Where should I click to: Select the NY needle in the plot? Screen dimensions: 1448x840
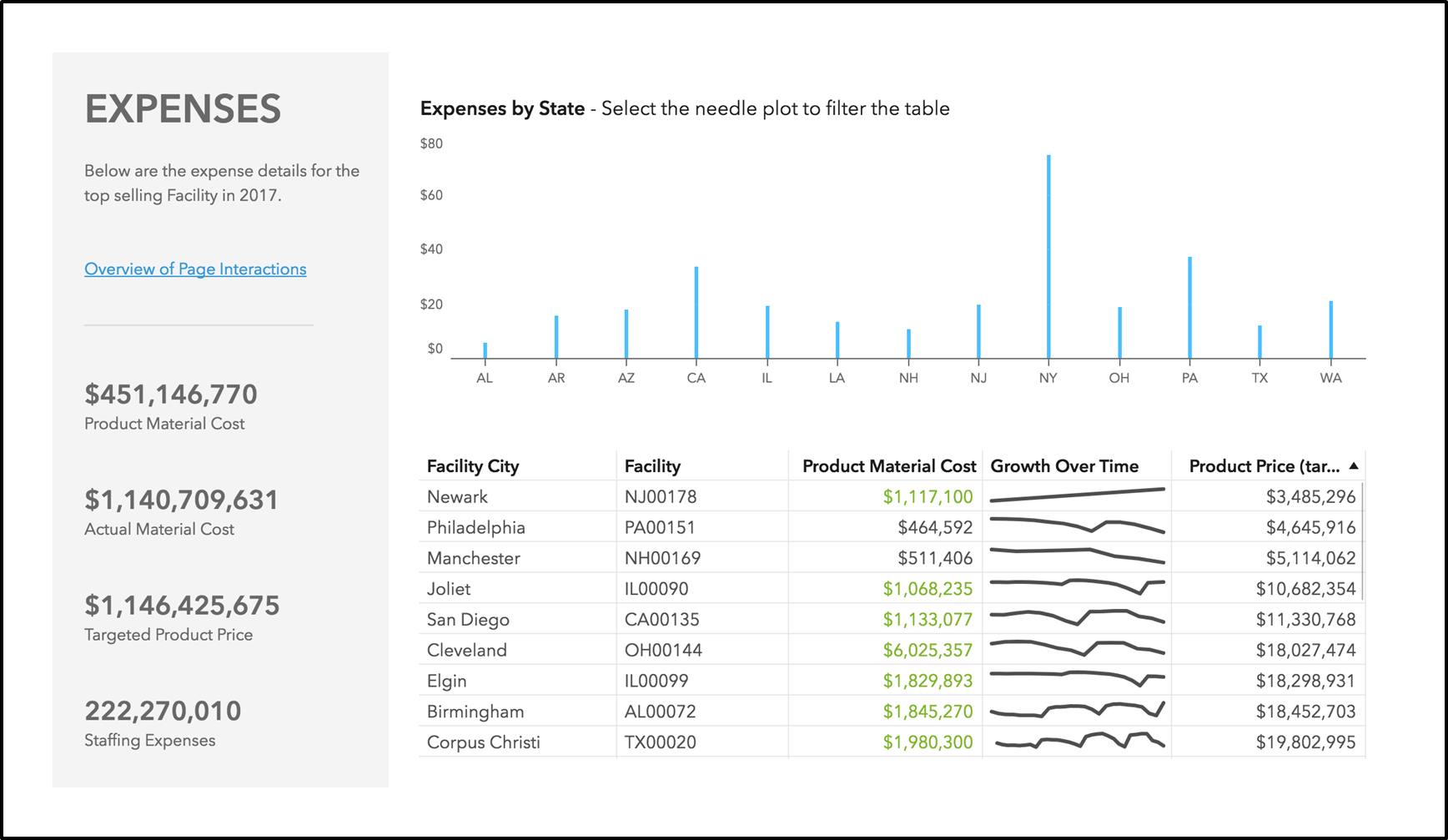pyautogui.click(x=1048, y=259)
